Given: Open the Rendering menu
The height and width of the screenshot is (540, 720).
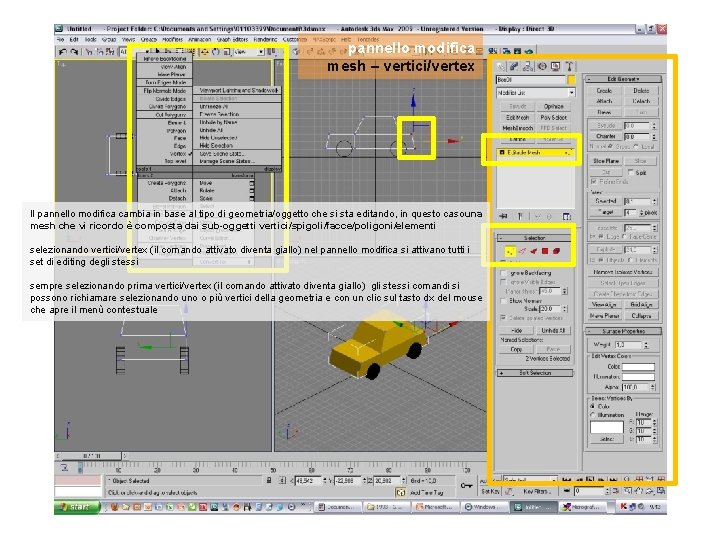Looking at the screenshot, I should 265,40.
